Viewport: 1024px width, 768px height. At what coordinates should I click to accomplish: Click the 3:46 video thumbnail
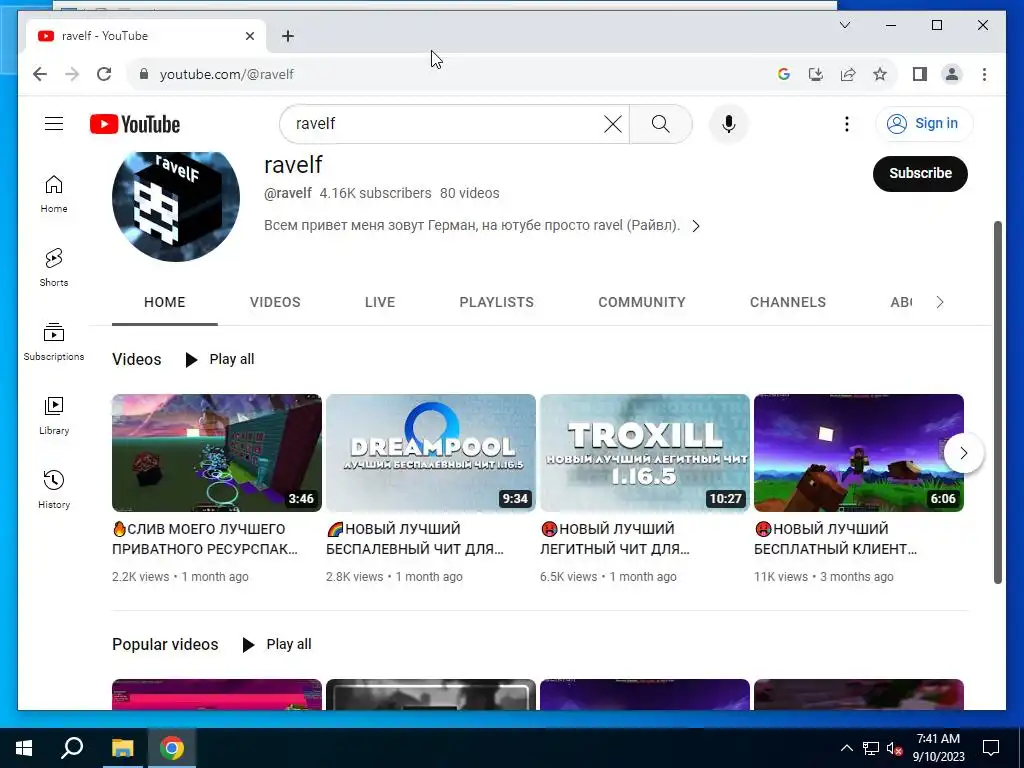[217, 453]
